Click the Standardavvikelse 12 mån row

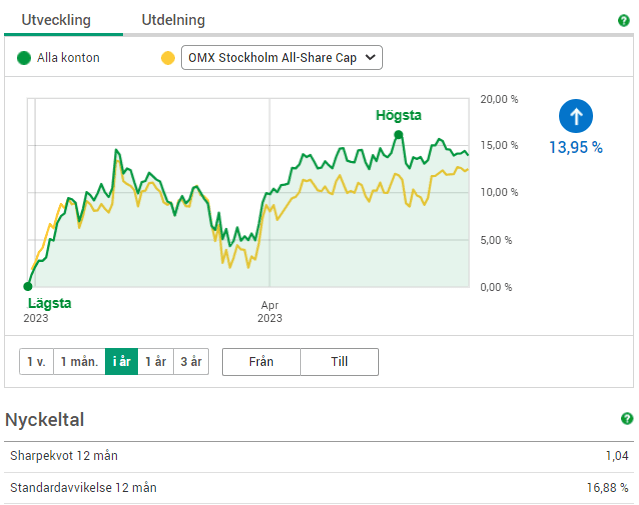click(x=319, y=488)
